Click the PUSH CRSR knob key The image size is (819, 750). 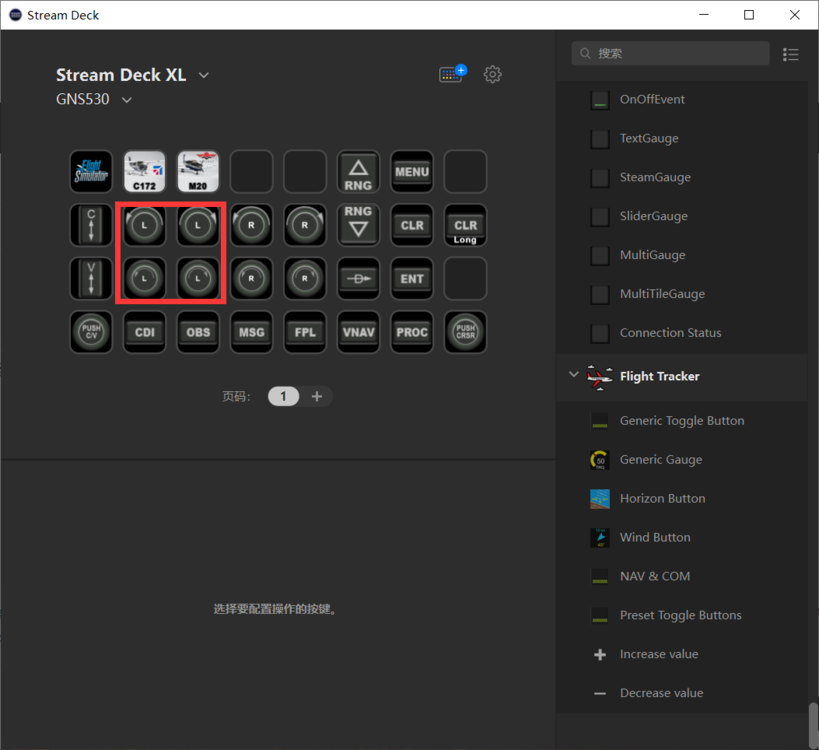click(x=465, y=332)
